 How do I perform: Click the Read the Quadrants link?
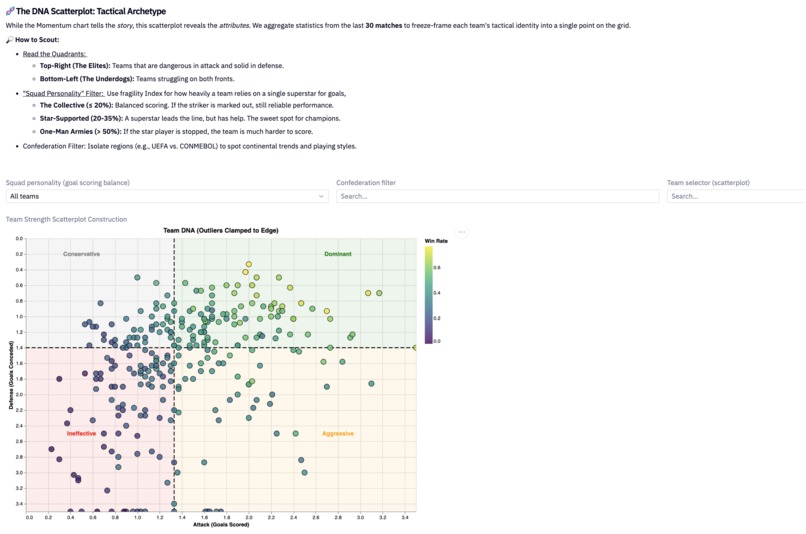[54, 54]
